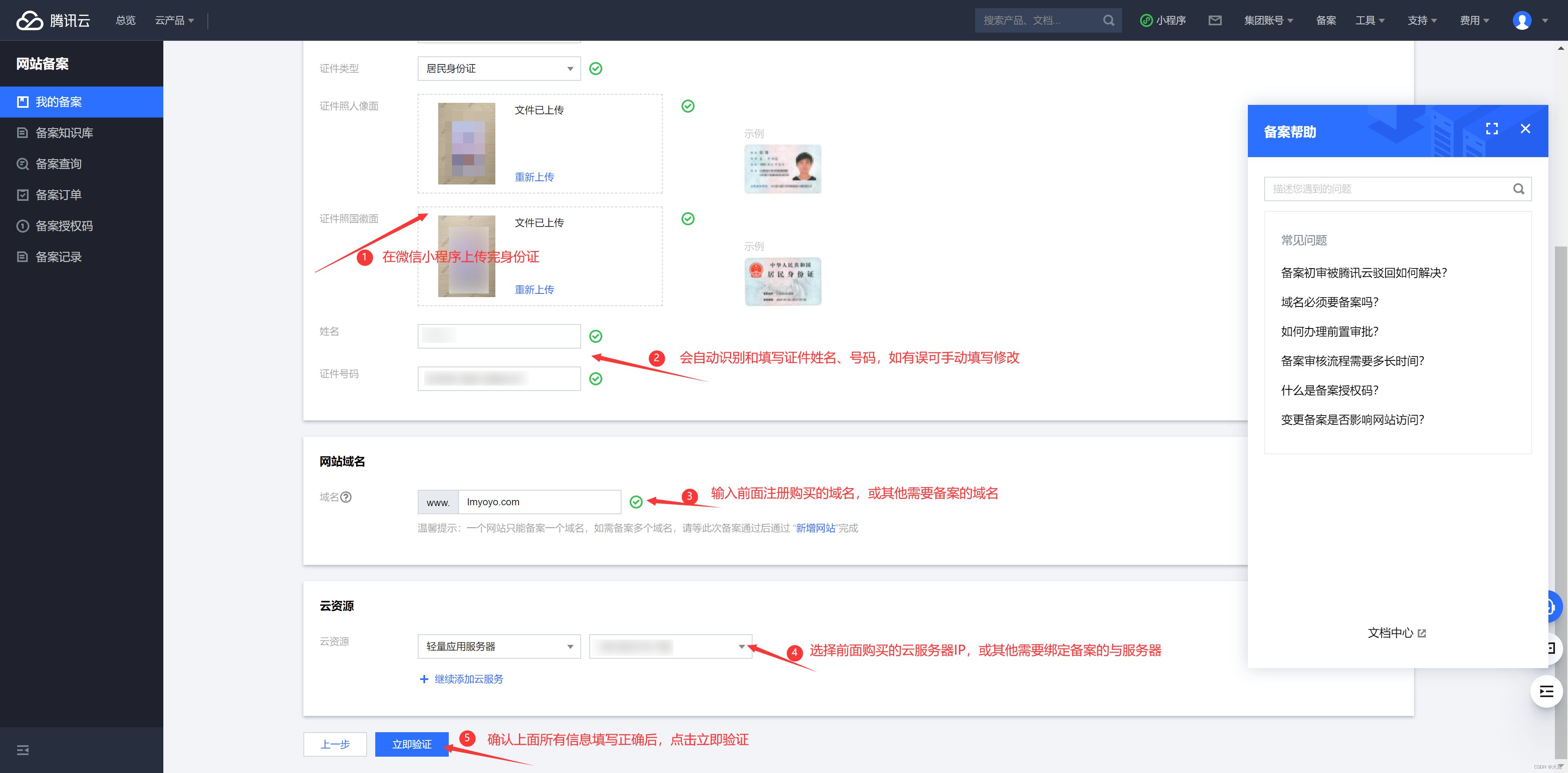Click the 备案授权码 sidebar icon
This screenshot has width=1568, height=773.
pos(22,226)
